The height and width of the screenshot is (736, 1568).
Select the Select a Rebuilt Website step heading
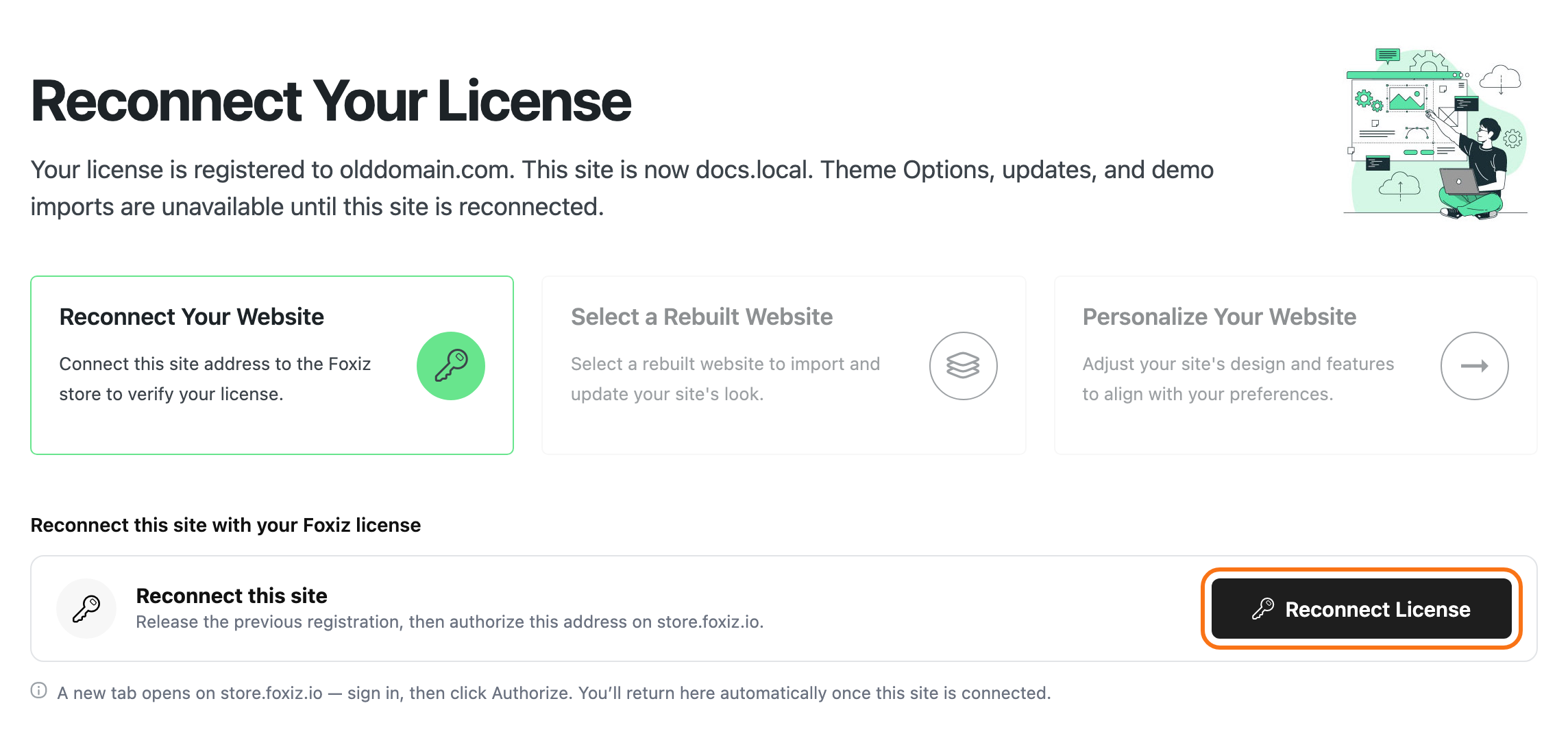[x=702, y=317]
